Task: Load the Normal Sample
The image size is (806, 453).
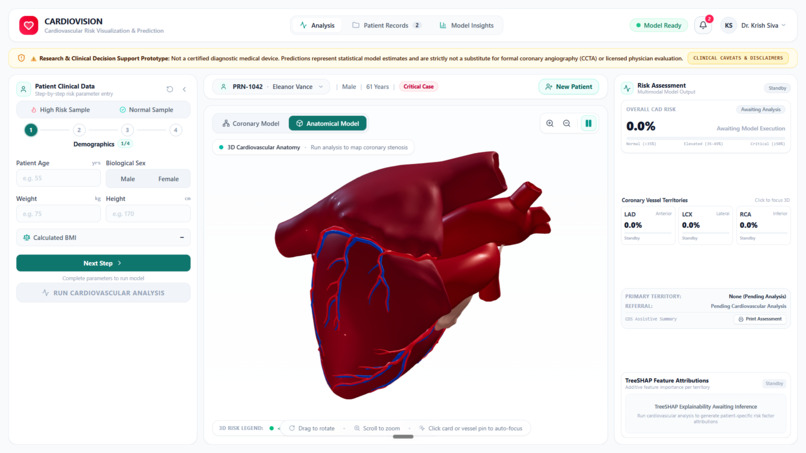Action: (146, 110)
